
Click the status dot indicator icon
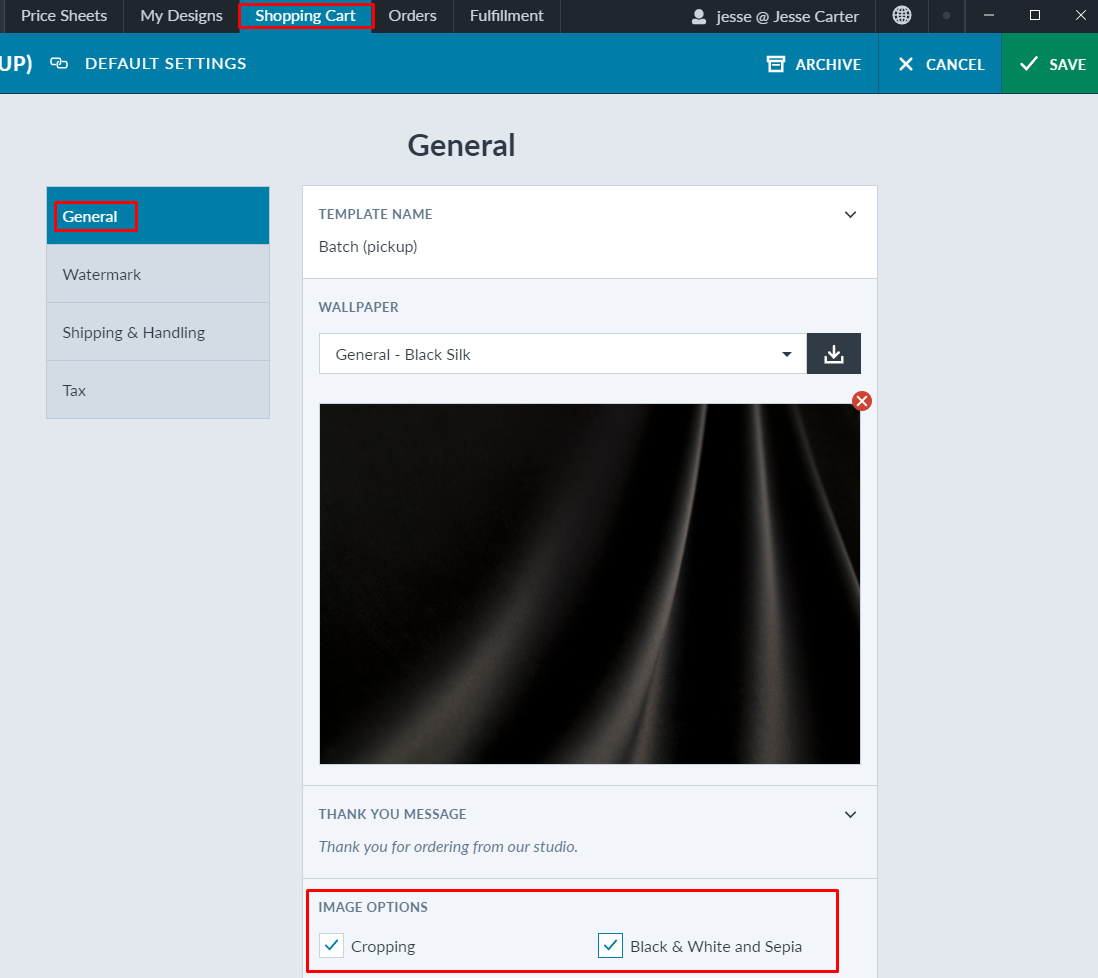point(946,16)
